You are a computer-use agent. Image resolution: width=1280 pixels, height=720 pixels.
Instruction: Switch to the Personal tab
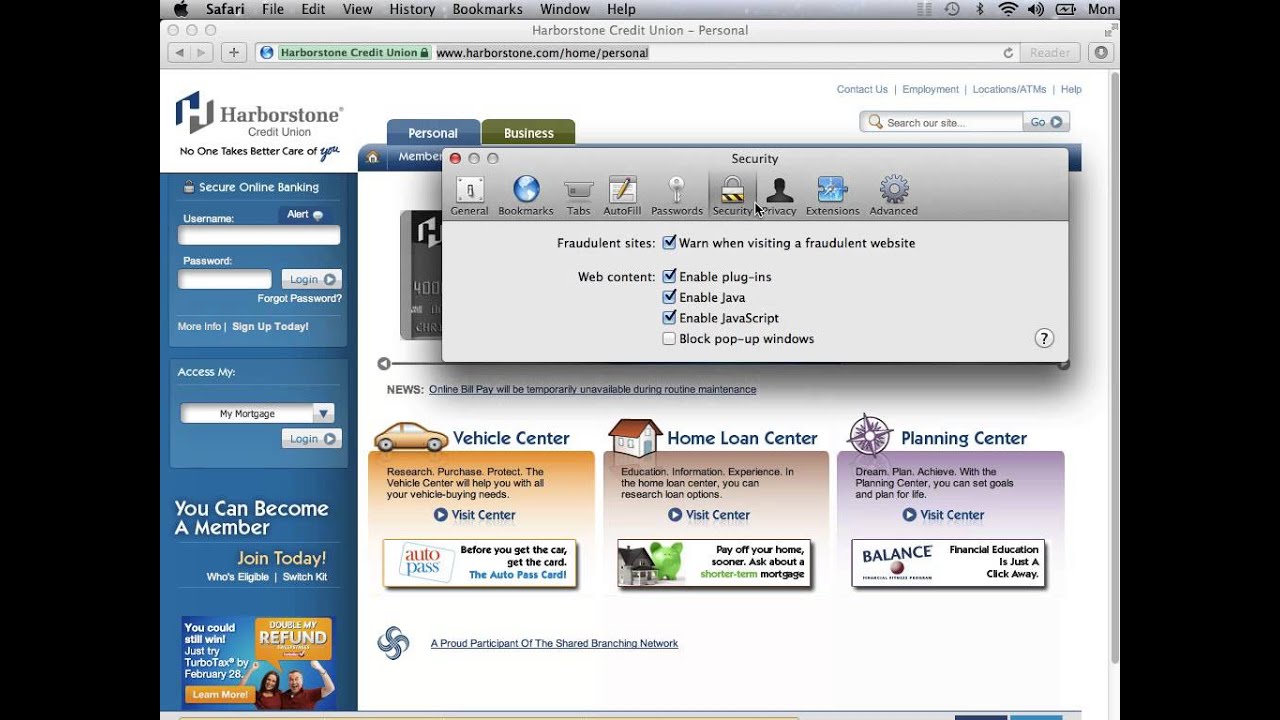(x=433, y=133)
